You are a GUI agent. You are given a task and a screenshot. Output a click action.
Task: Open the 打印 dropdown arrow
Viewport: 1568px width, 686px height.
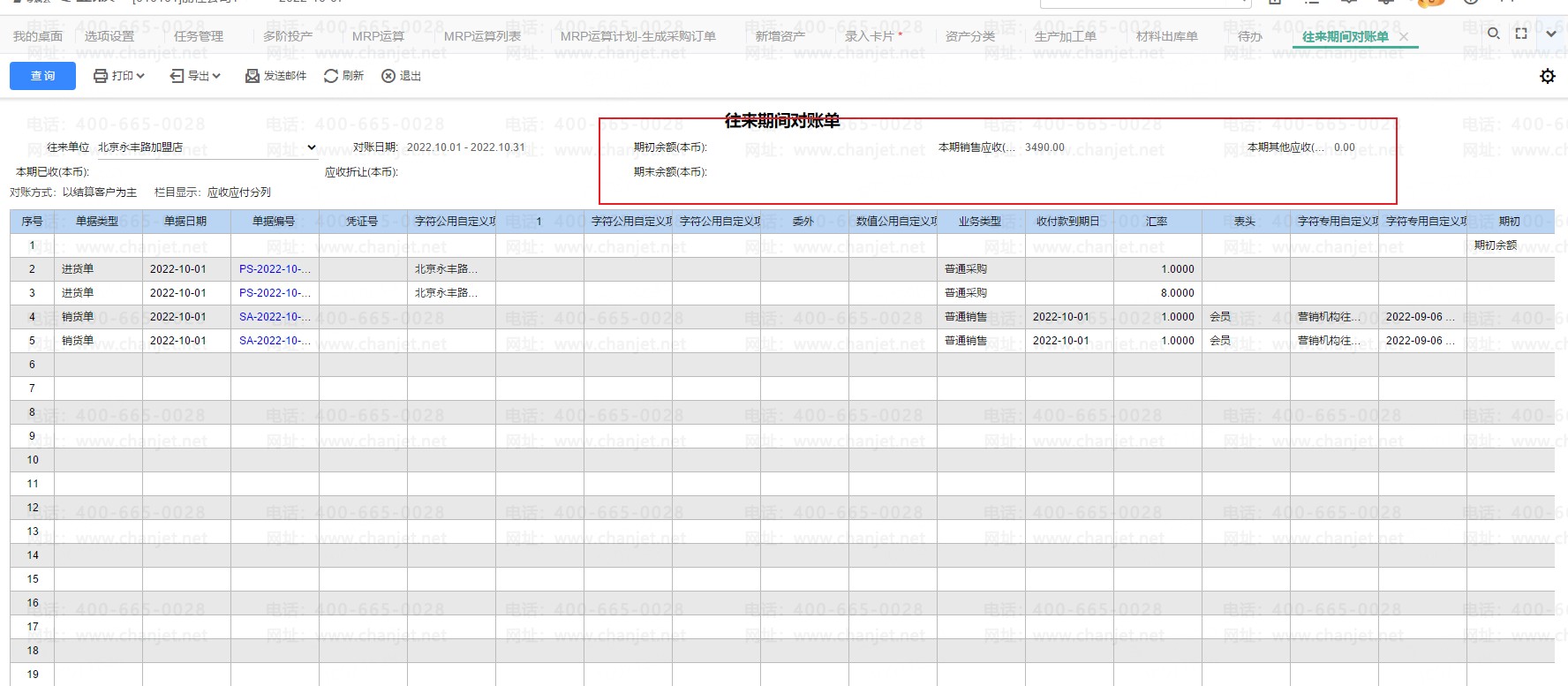[x=140, y=76]
